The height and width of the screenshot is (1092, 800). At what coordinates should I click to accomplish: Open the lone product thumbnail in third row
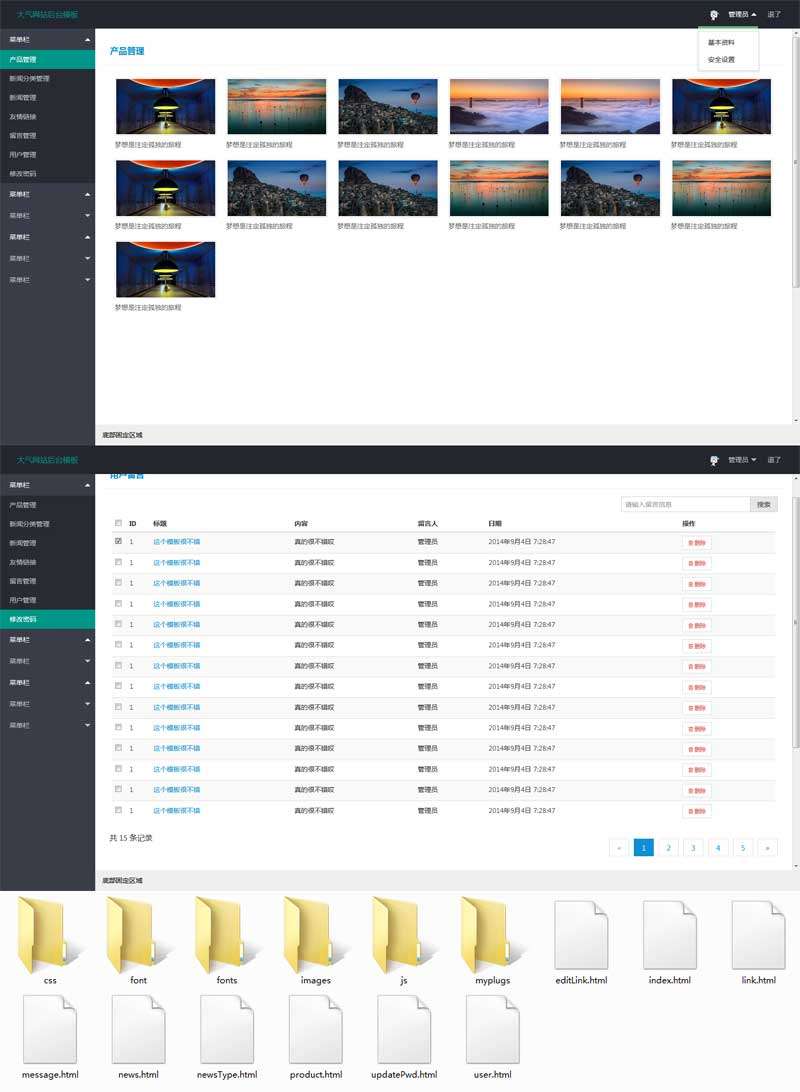coord(165,270)
